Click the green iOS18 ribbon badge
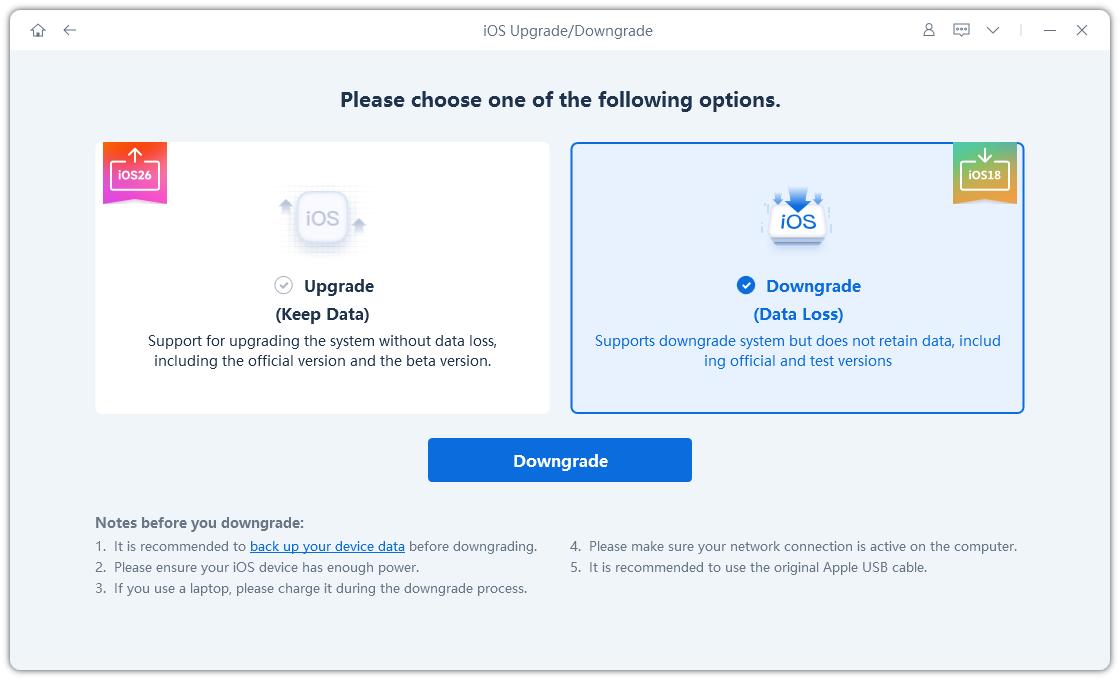 pos(985,173)
